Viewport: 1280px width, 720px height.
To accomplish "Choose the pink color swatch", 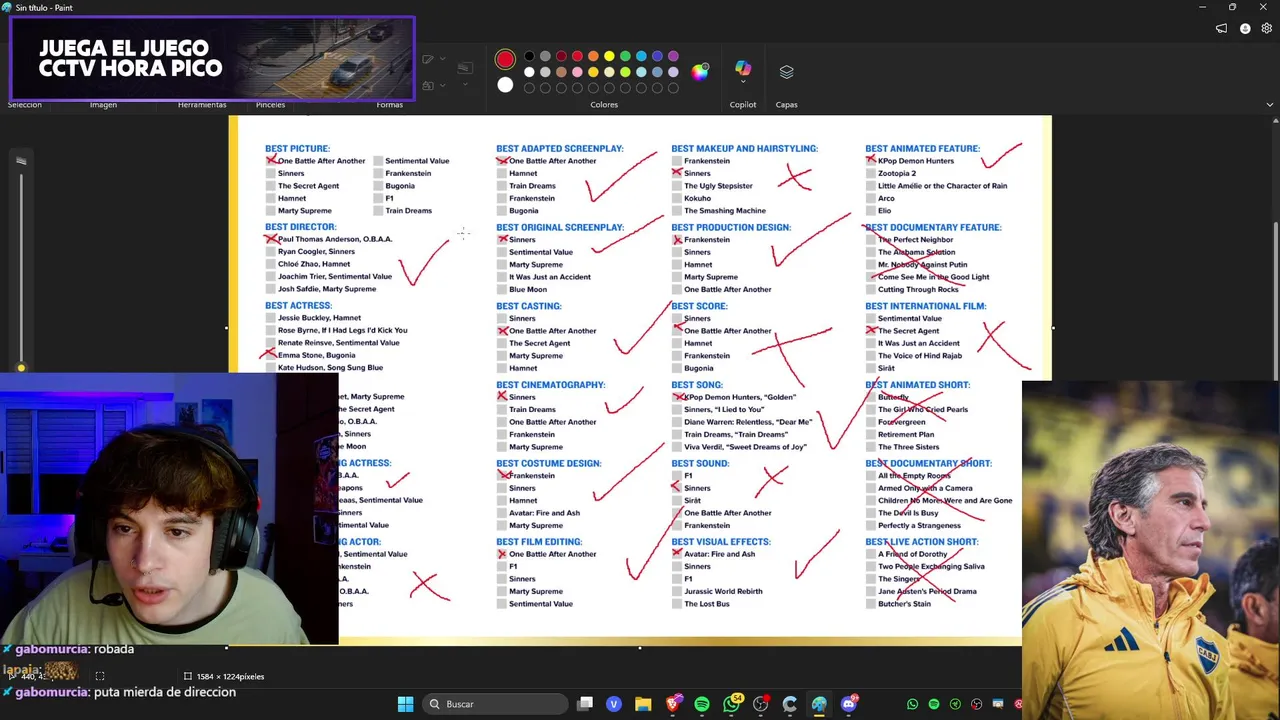I will pyautogui.click(x=577, y=72).
